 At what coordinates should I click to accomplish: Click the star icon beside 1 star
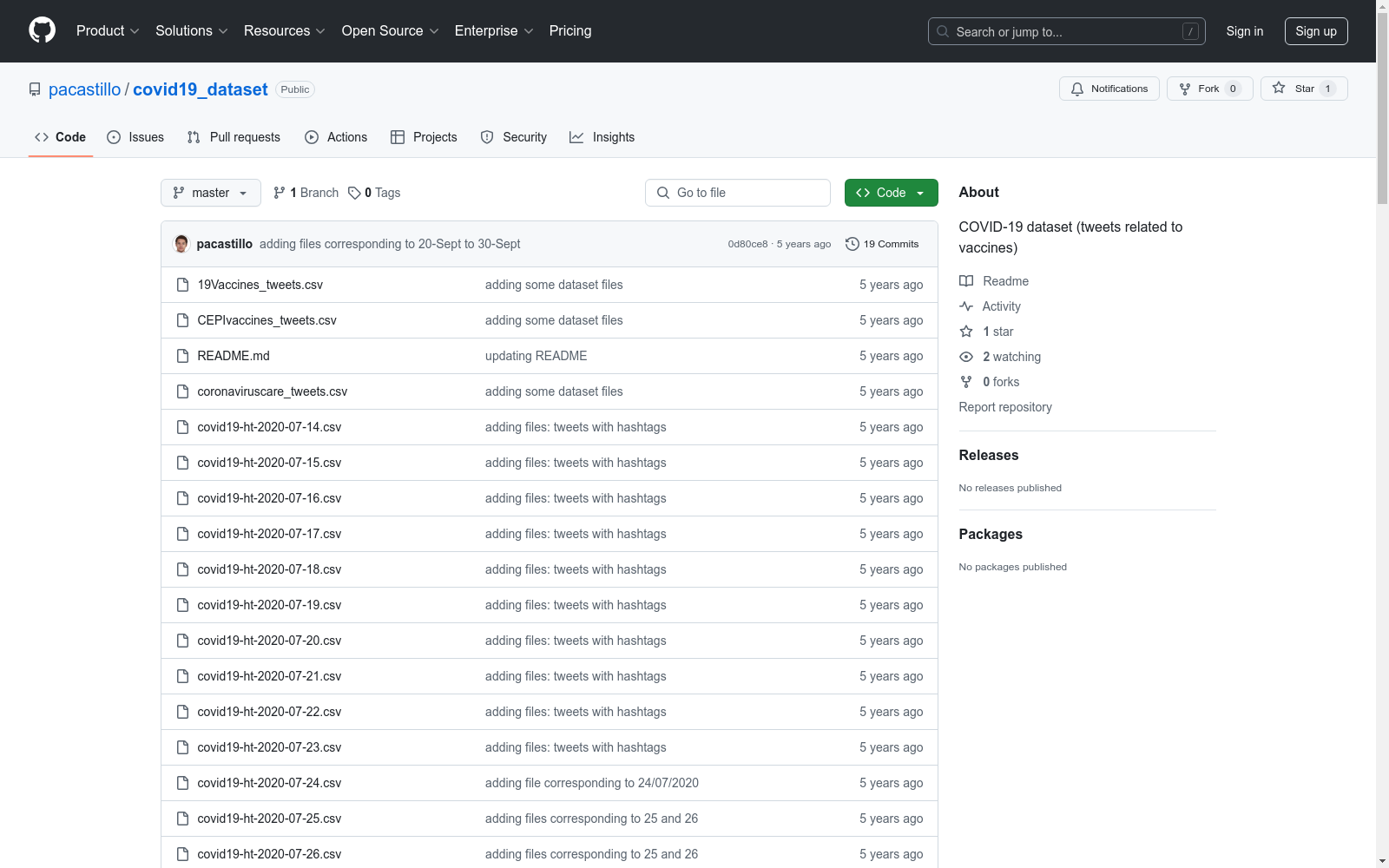tap(966, 332)
